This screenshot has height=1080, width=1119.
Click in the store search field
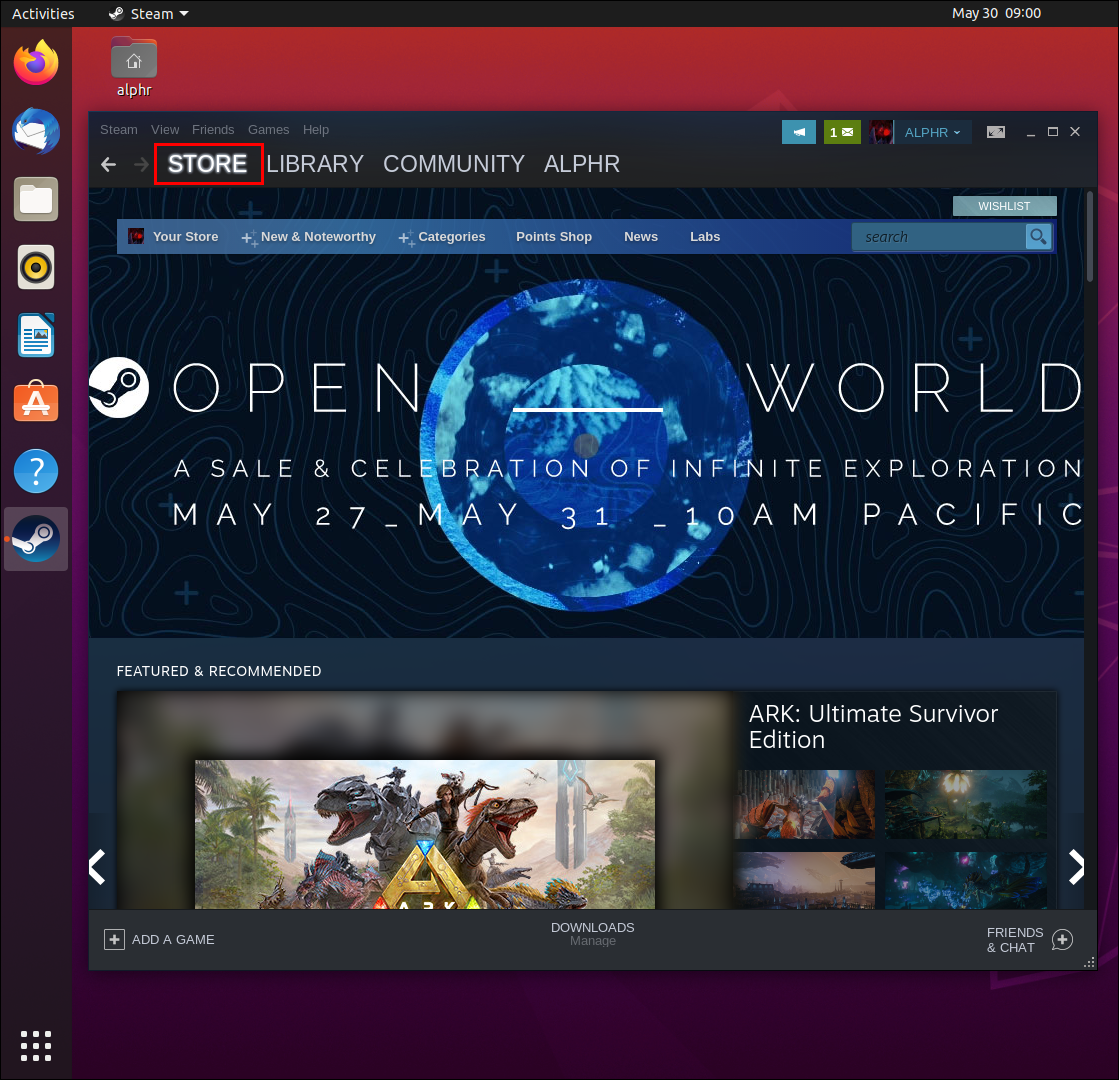coord(939,236)
